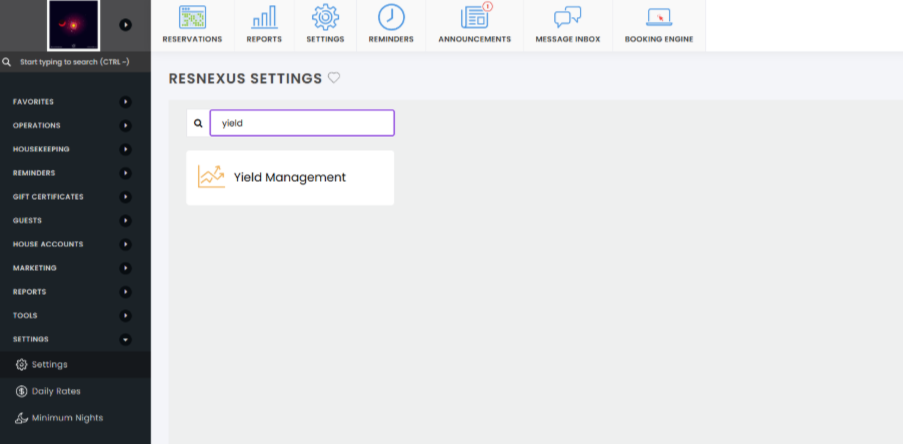This screenshot has width=903, height=444.
Task: Click the Yield Management chart icon
Action: (211, 177)
